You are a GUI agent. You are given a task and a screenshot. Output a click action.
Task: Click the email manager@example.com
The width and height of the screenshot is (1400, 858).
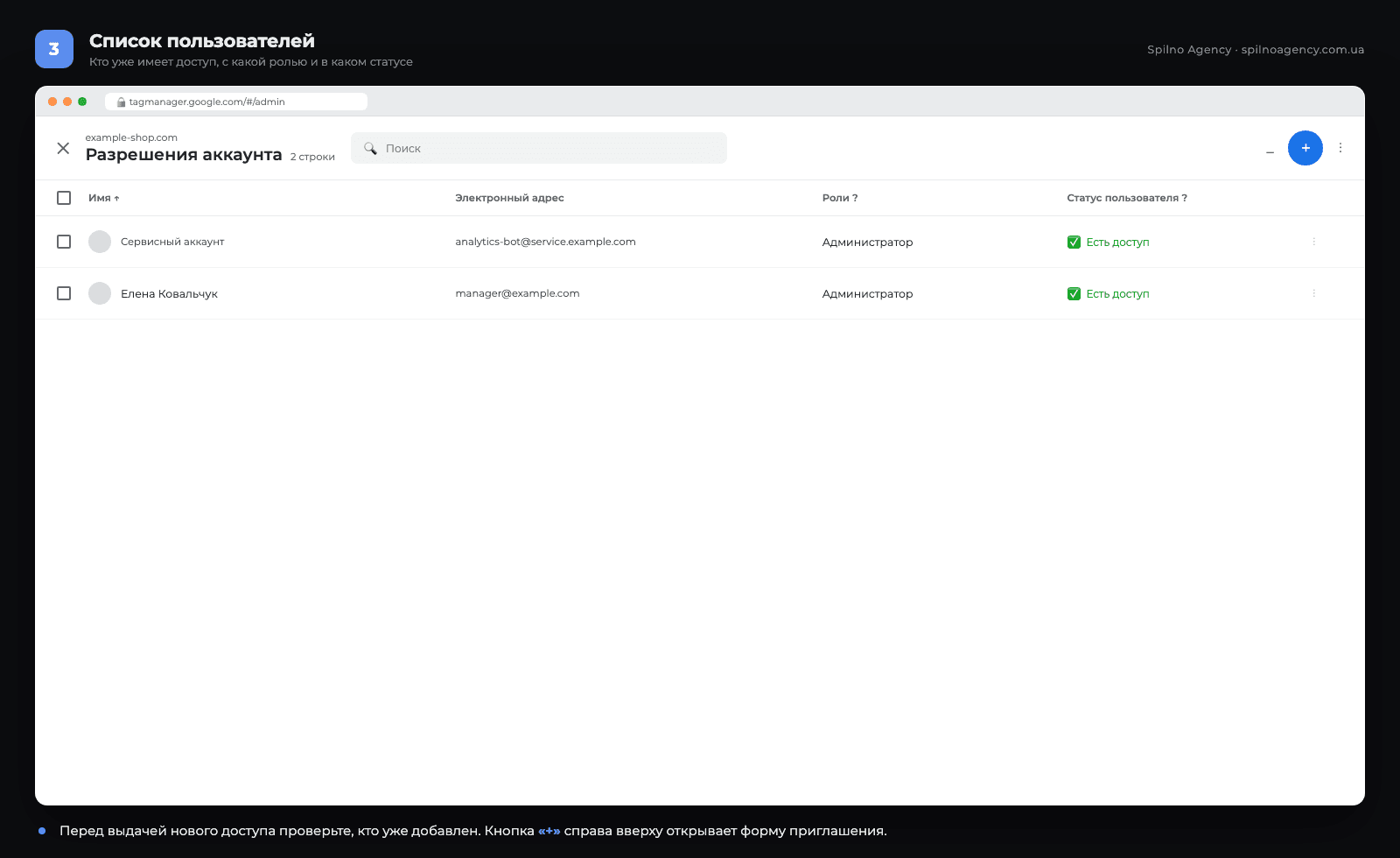coord(517,293)
